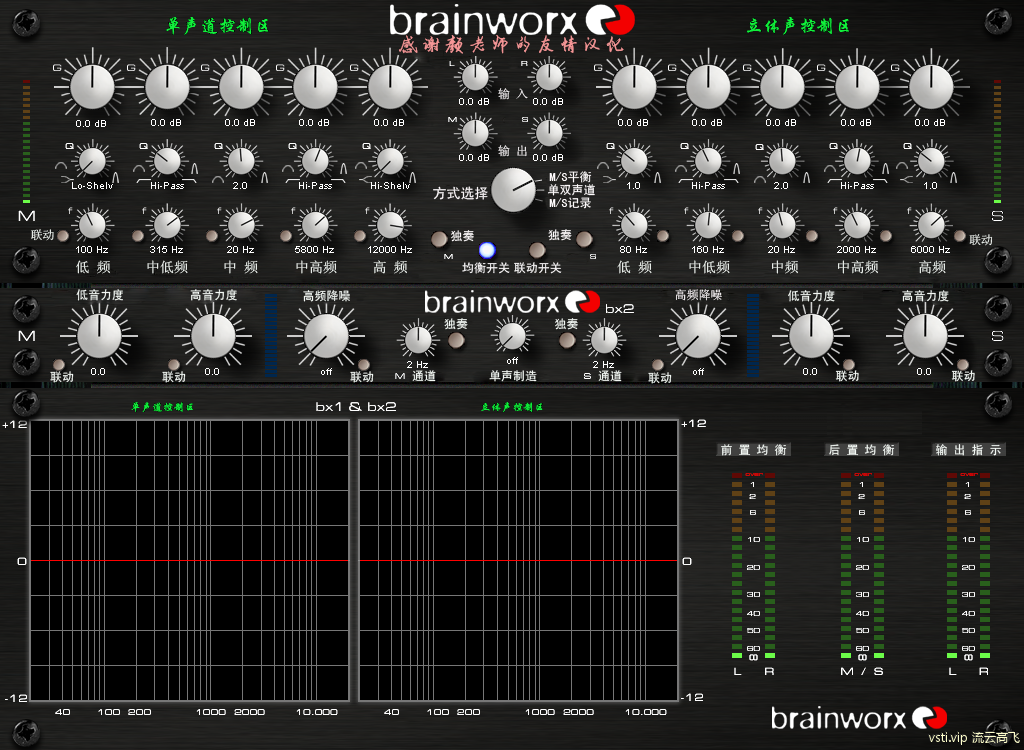Click the gain knob of the stereo 80 Hz band
The height and width of the screenshot is (750, 1024).
[633, 87]
